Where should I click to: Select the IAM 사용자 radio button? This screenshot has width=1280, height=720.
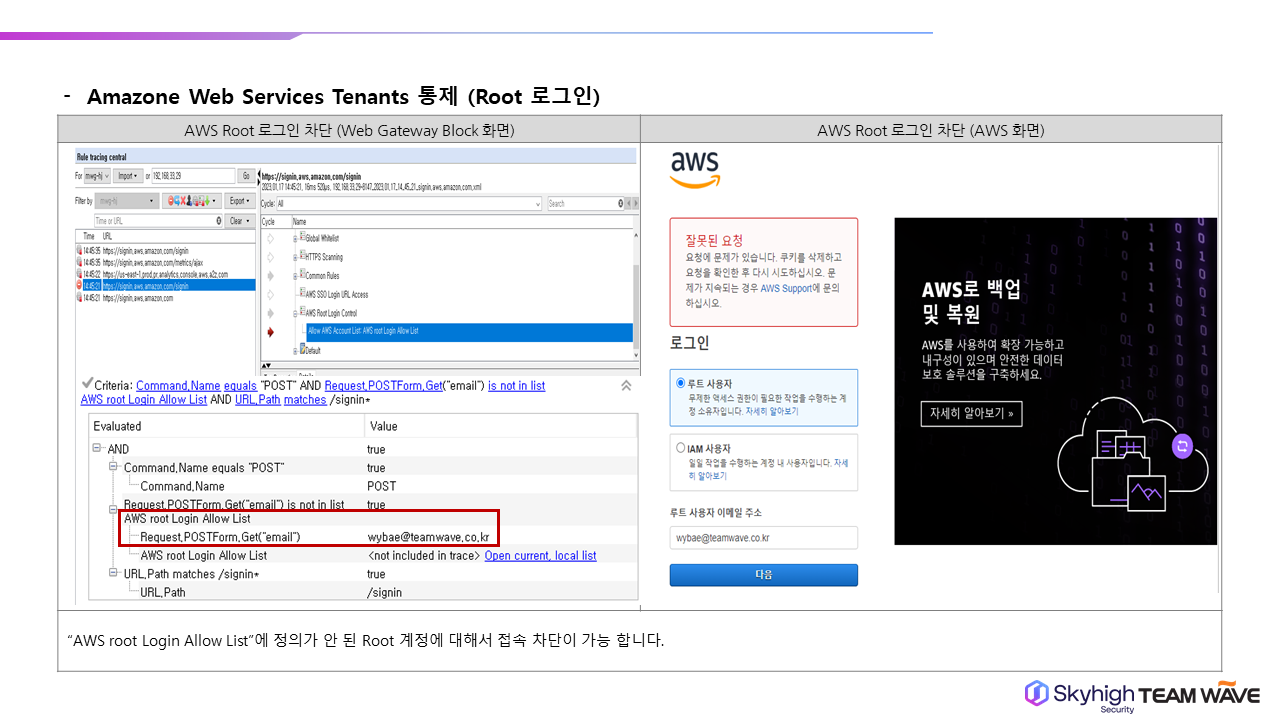681,449
